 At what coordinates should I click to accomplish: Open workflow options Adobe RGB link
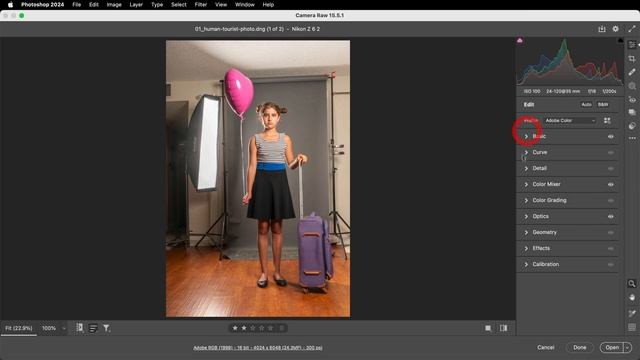coord(258,348)
